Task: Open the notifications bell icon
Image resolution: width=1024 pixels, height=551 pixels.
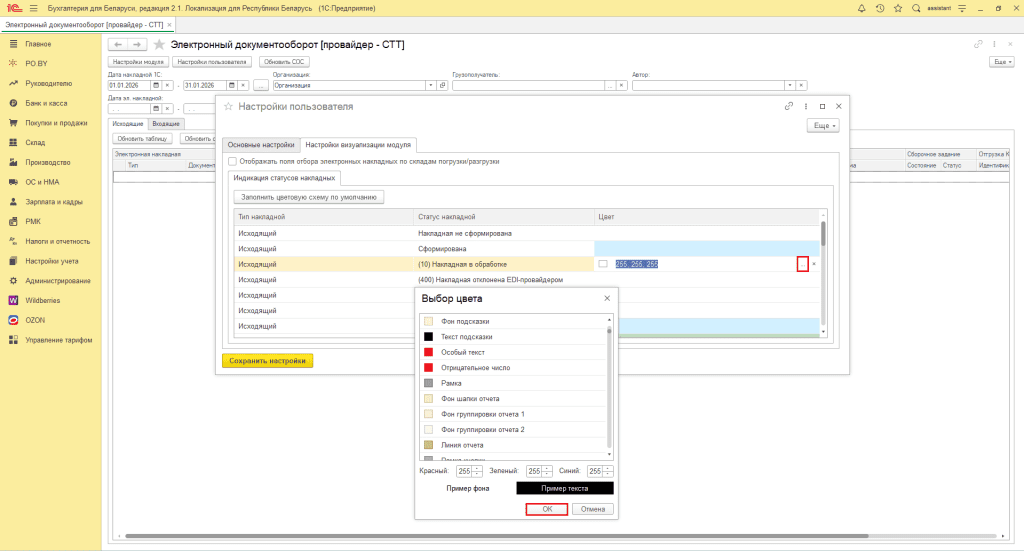Action: point(862,8)
